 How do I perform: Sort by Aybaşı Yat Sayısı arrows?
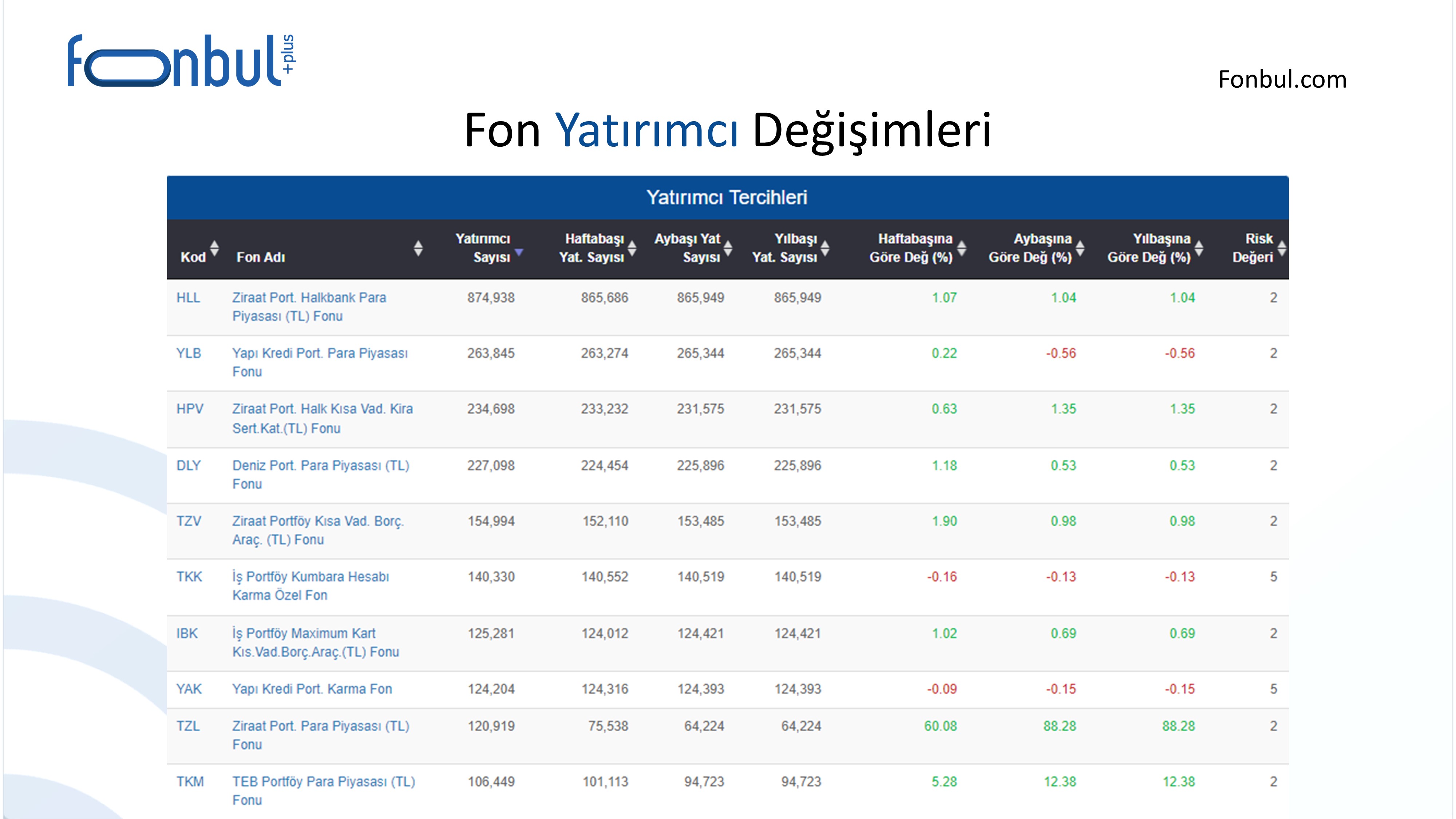728,248
